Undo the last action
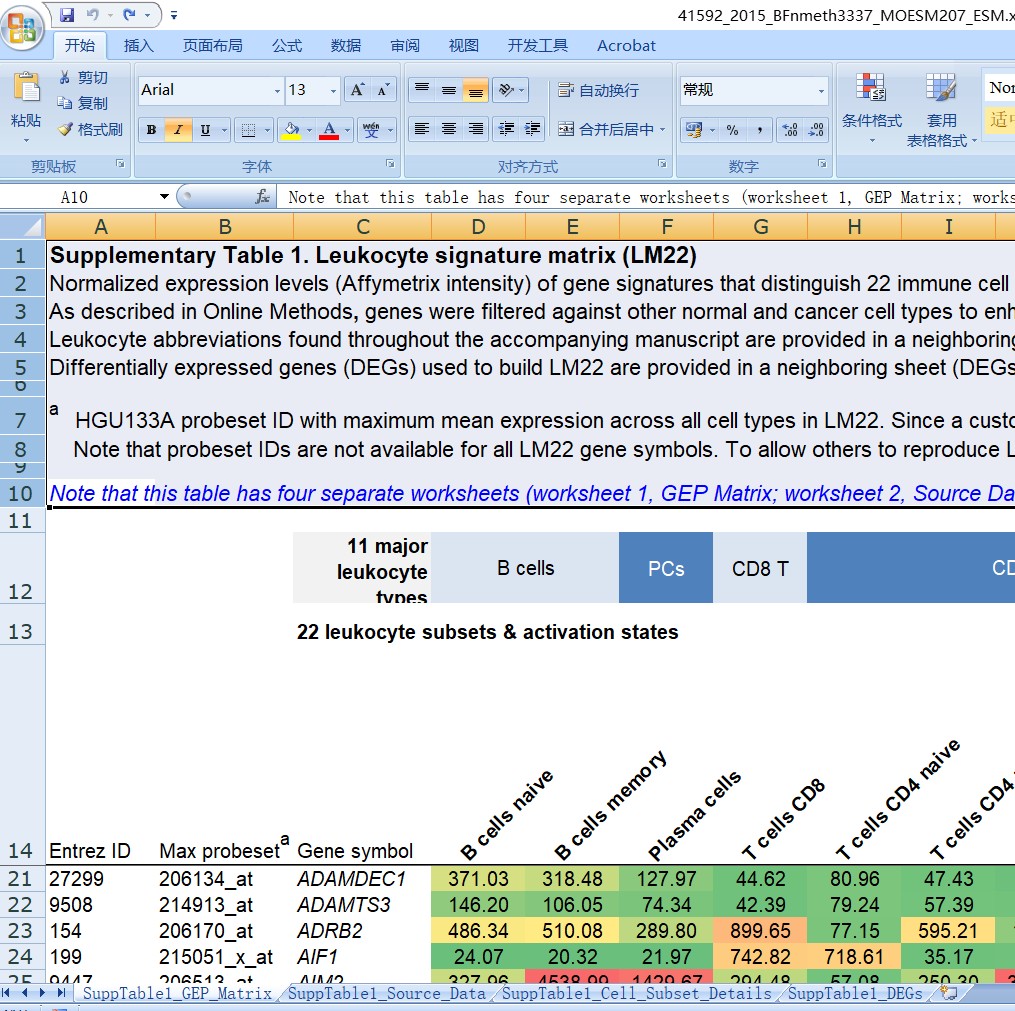1015x1011 pixels. point(93,14)
